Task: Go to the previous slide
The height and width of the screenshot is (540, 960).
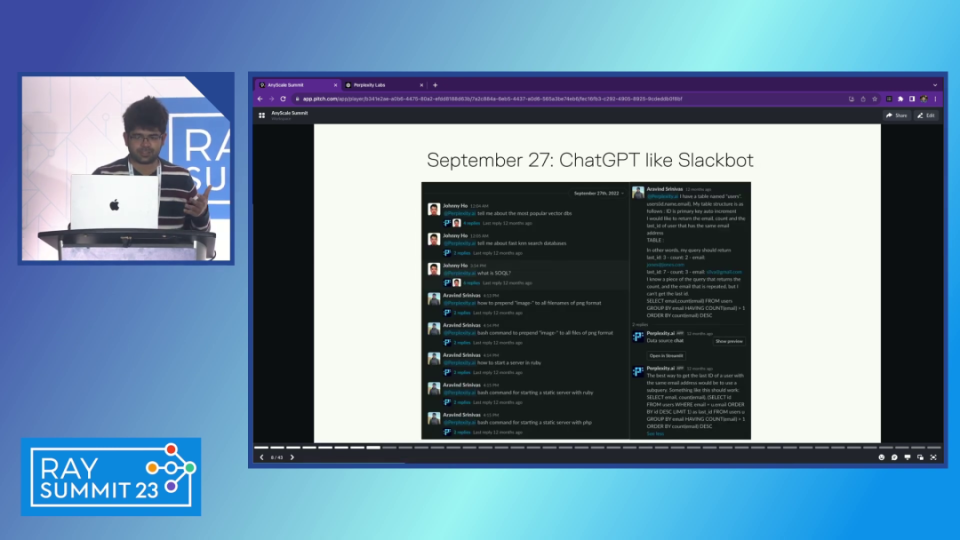Action: (x=262, y=457)
